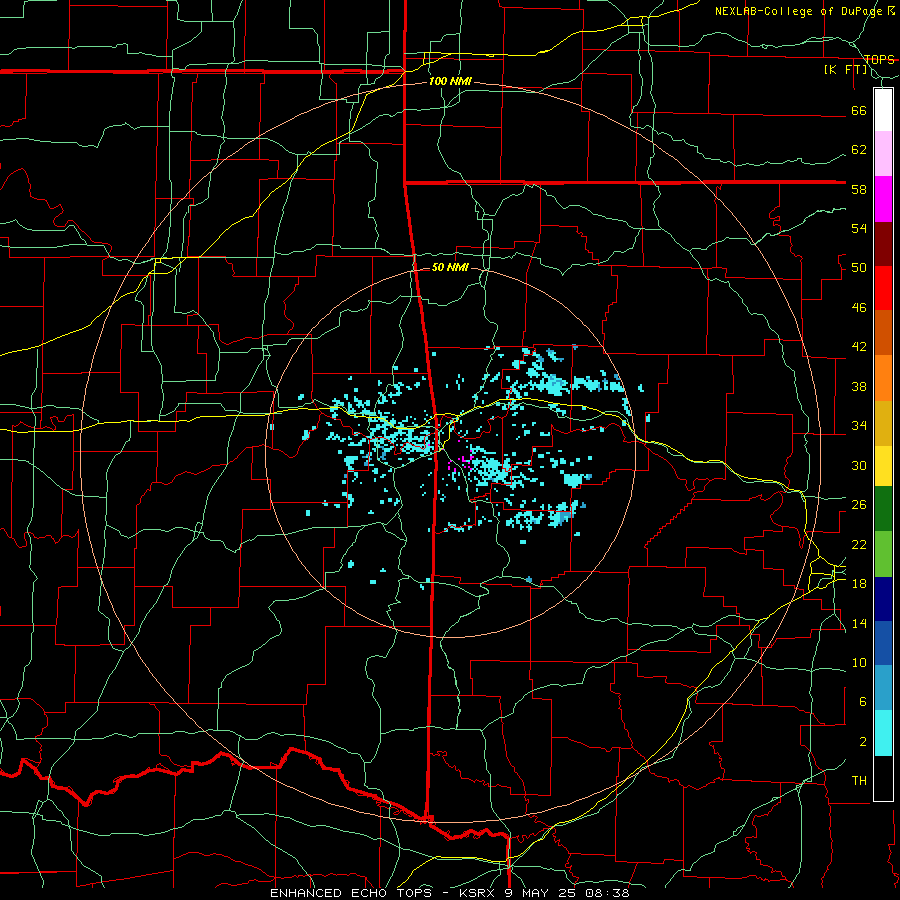Select the dark red legend swatch
900x900 pixels.
pyautogui.click(x=883, y=243)
